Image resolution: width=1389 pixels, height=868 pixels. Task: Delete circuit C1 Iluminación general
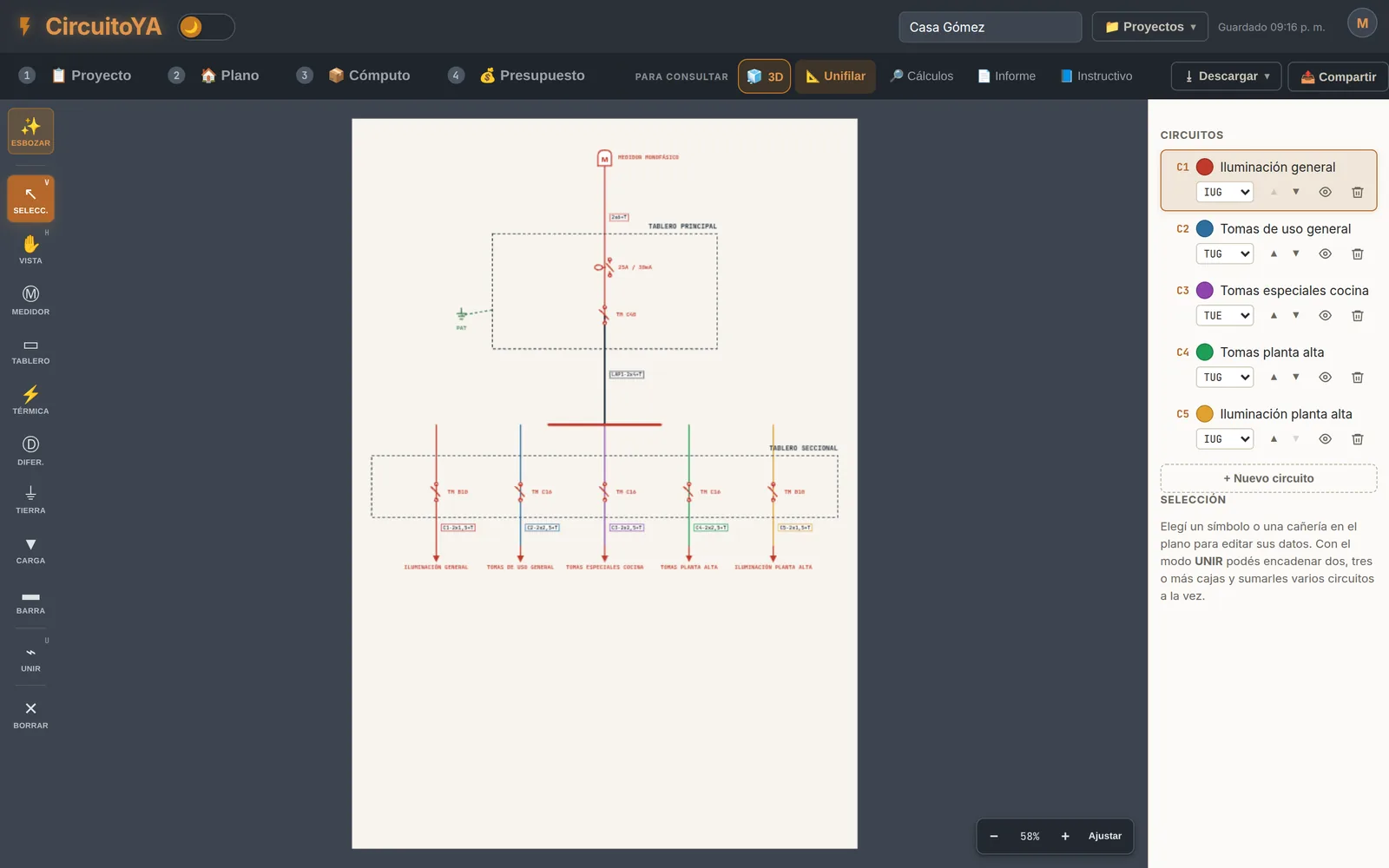pos(1358,192)
